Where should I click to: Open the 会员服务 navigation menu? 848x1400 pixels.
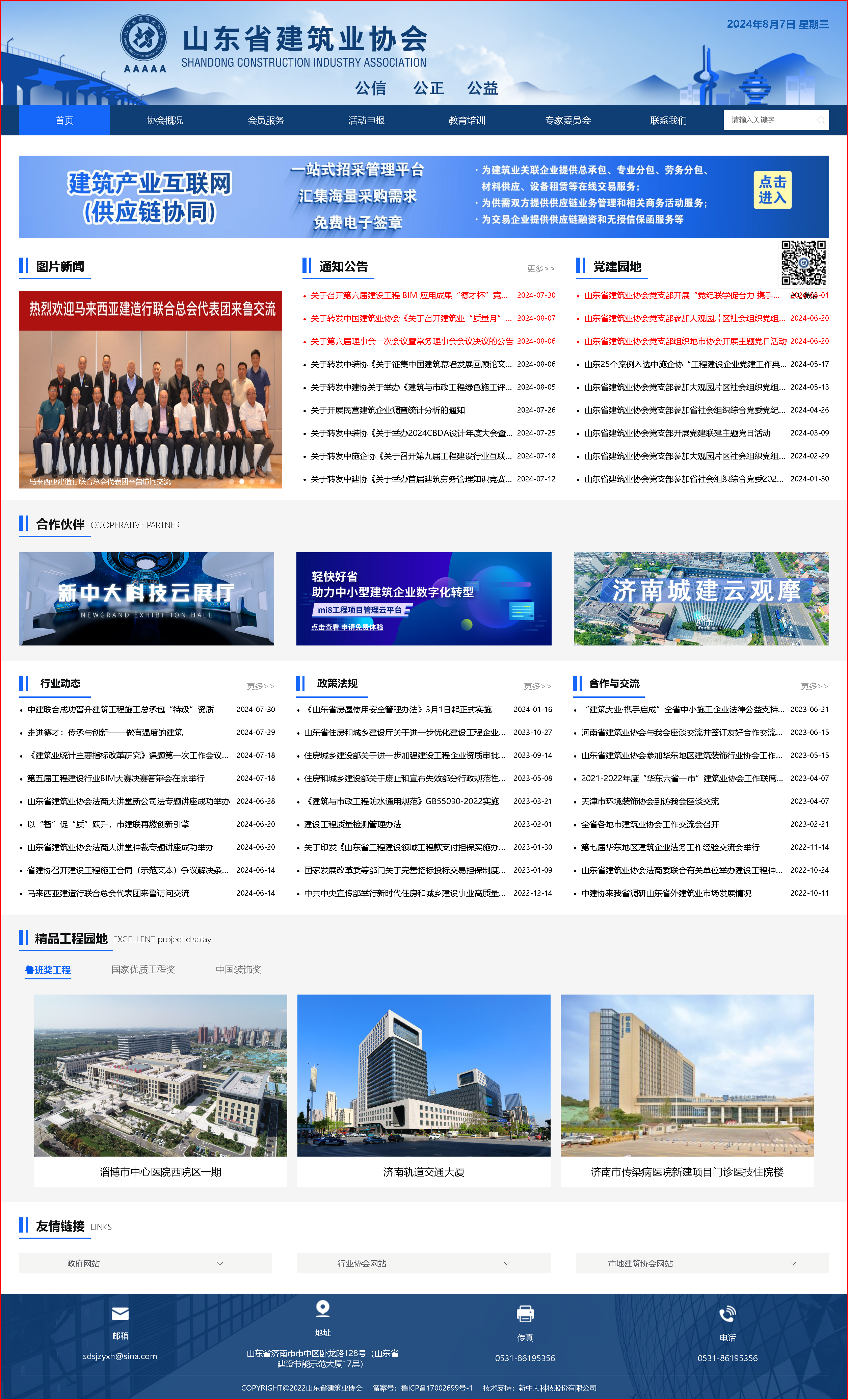tap(266, 121)
